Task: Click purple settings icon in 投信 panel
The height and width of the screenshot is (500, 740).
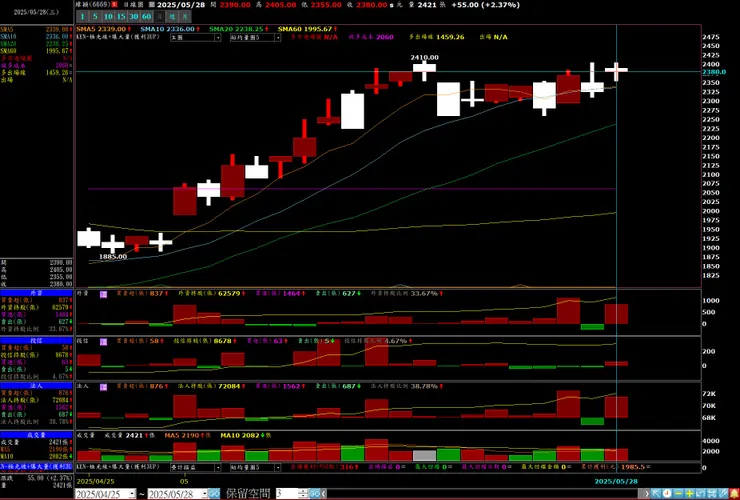Action: [x=103, y=341]
